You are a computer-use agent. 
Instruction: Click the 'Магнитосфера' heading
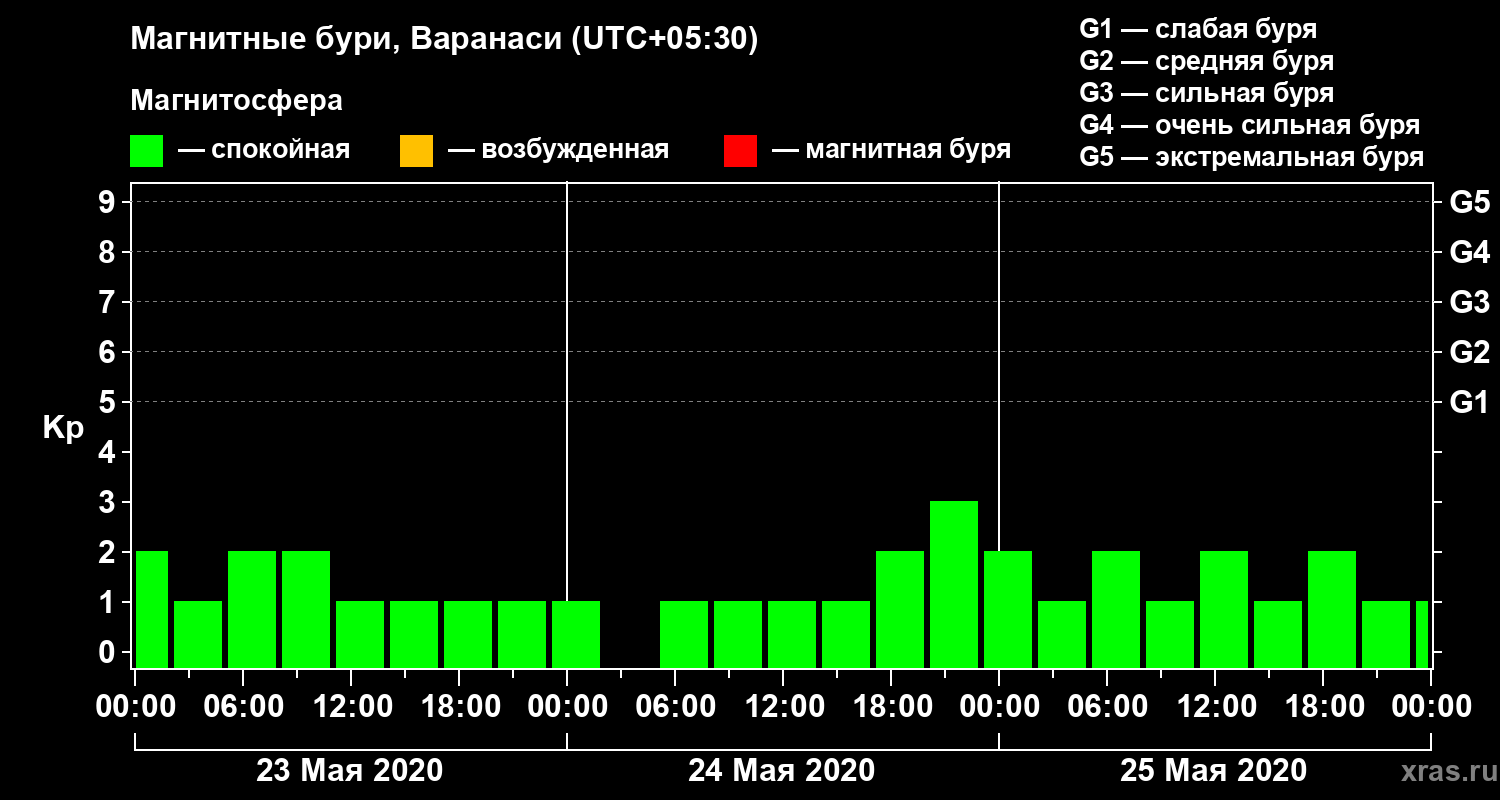click(x=237, y=101)
